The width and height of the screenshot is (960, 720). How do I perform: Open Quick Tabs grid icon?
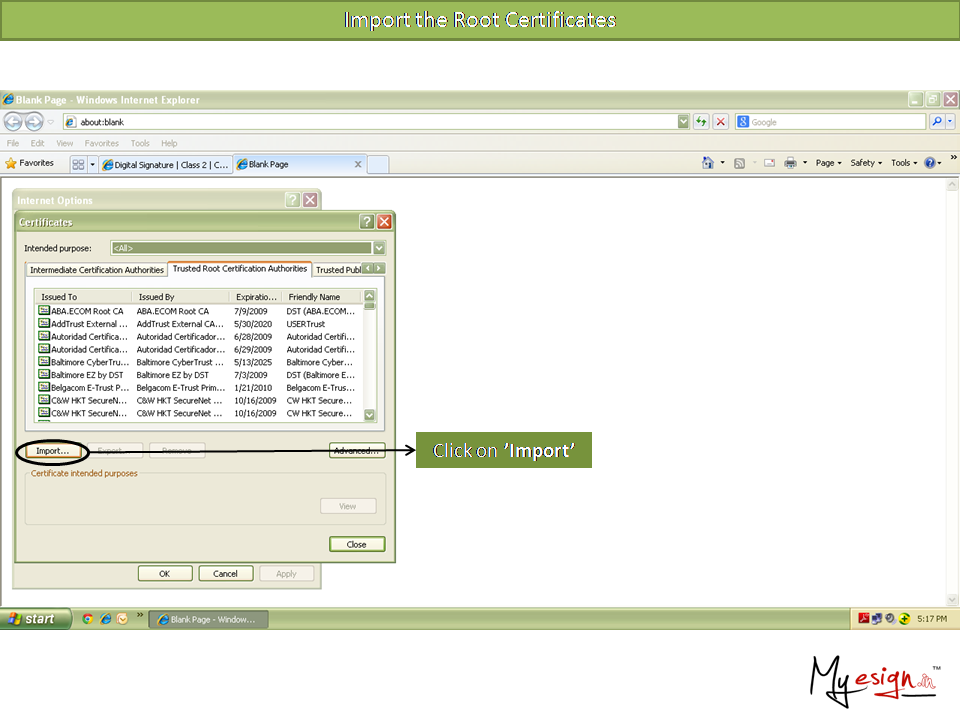coord(78,164)
